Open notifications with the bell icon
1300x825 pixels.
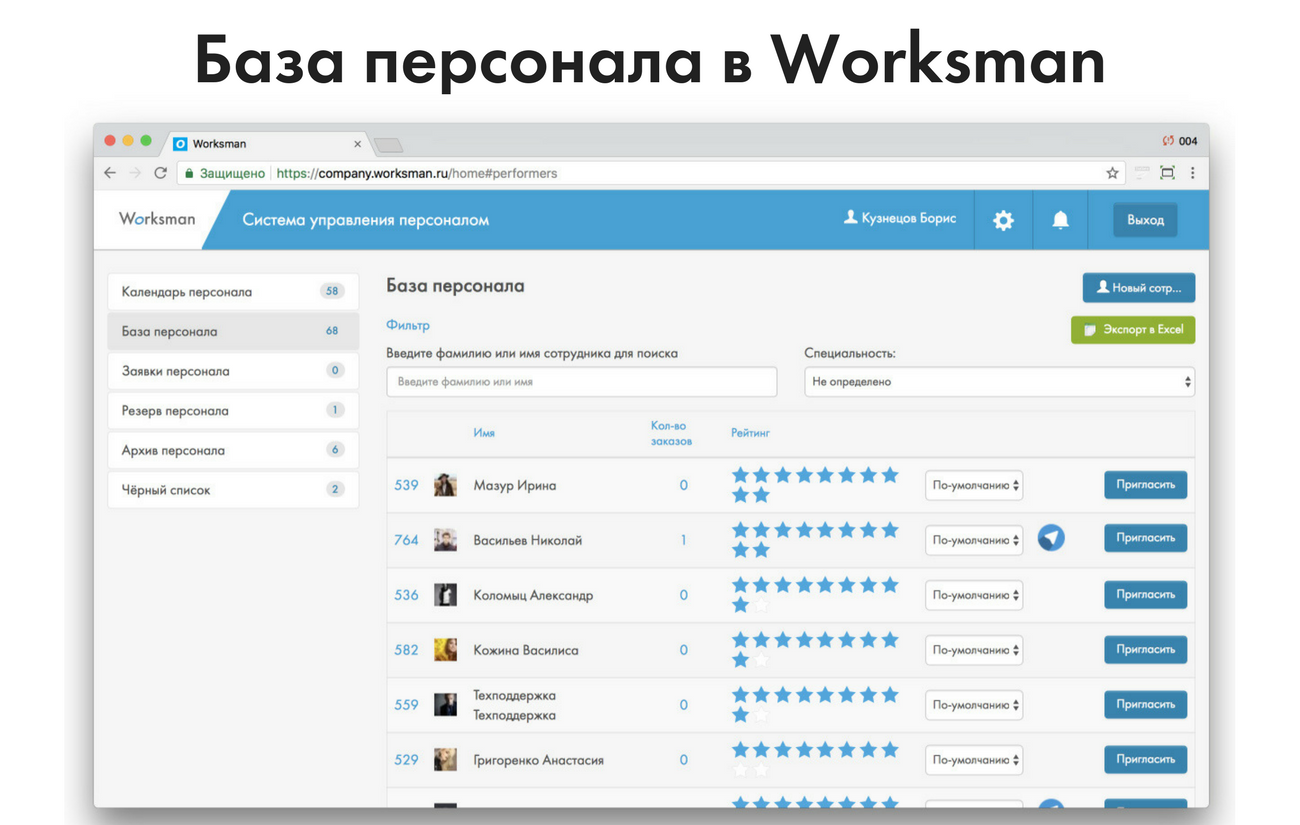pos(1060,220)
